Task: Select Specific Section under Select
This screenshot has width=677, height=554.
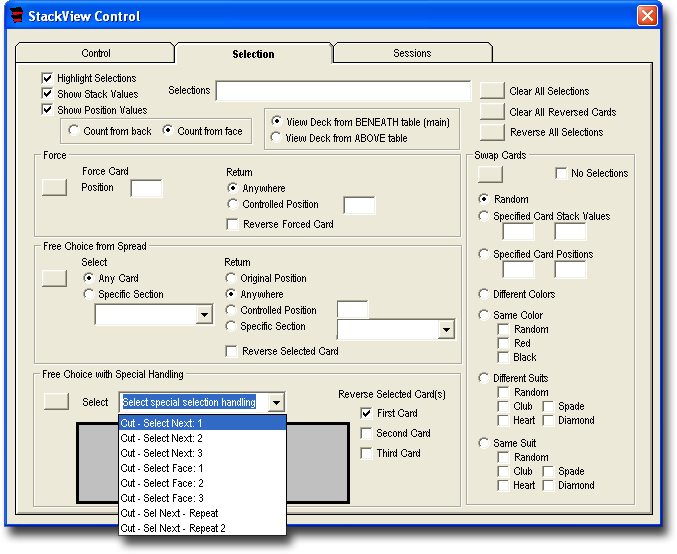Action: coord(89,294)
